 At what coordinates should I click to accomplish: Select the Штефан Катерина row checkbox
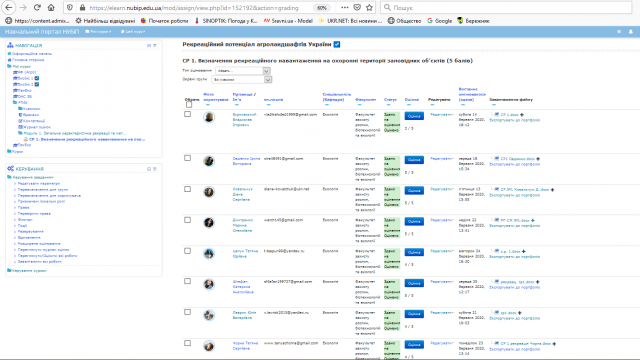[x=187, y=281]
